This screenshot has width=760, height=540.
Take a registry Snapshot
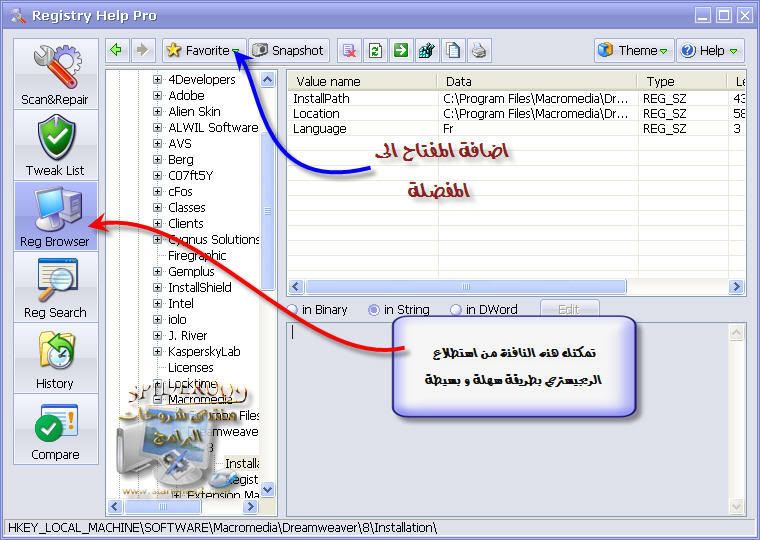(x=289, y=50)
